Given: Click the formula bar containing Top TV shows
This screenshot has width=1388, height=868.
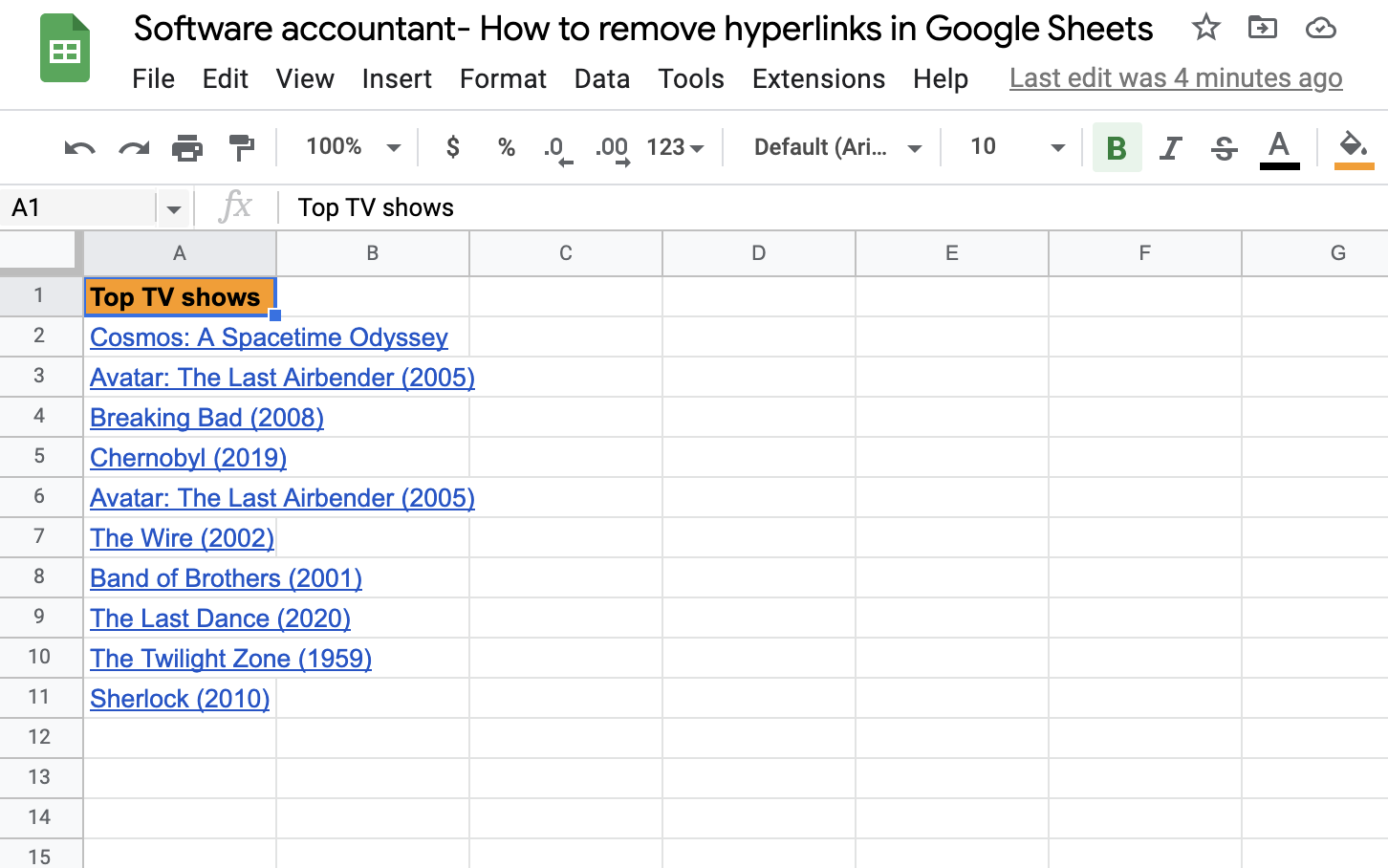Looking at the screenshot, I should (832, 208).
